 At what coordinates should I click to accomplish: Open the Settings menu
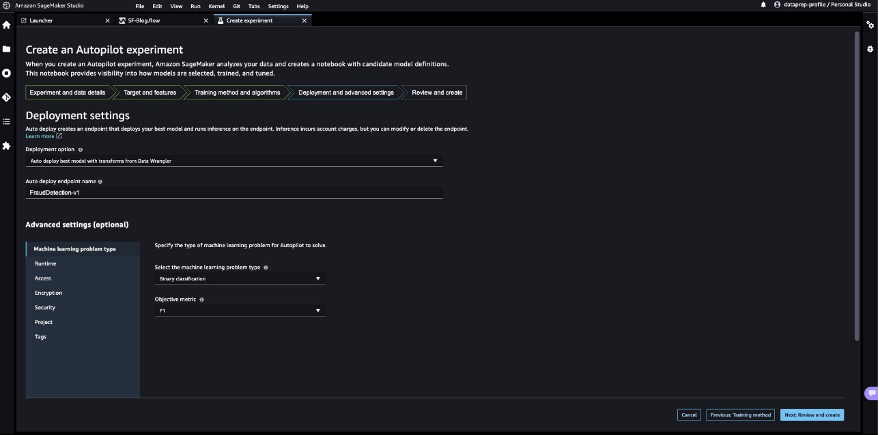click(x=278, y=6)
